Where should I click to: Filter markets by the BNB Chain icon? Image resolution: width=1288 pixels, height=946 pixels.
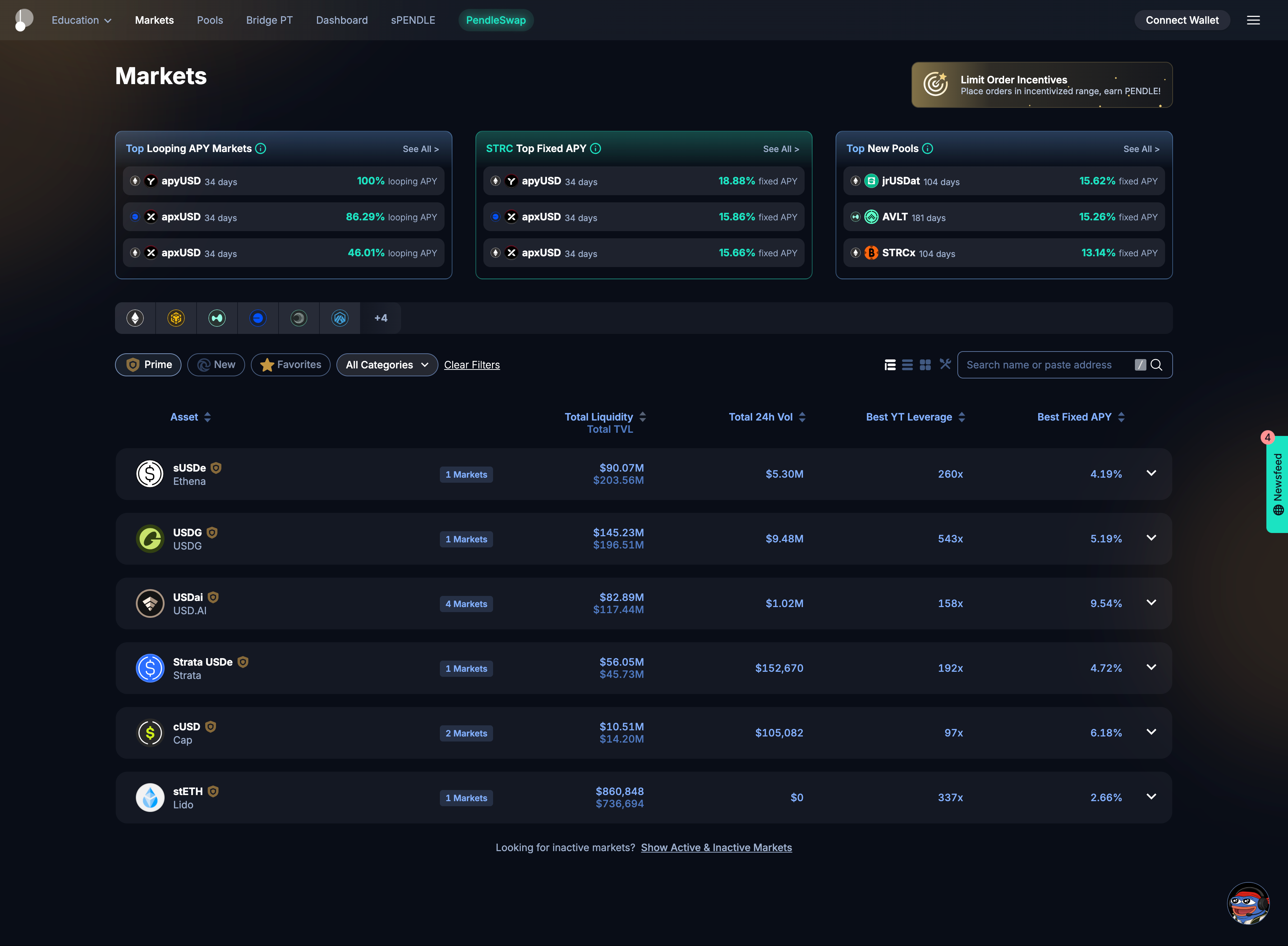(x=176, y=318)
